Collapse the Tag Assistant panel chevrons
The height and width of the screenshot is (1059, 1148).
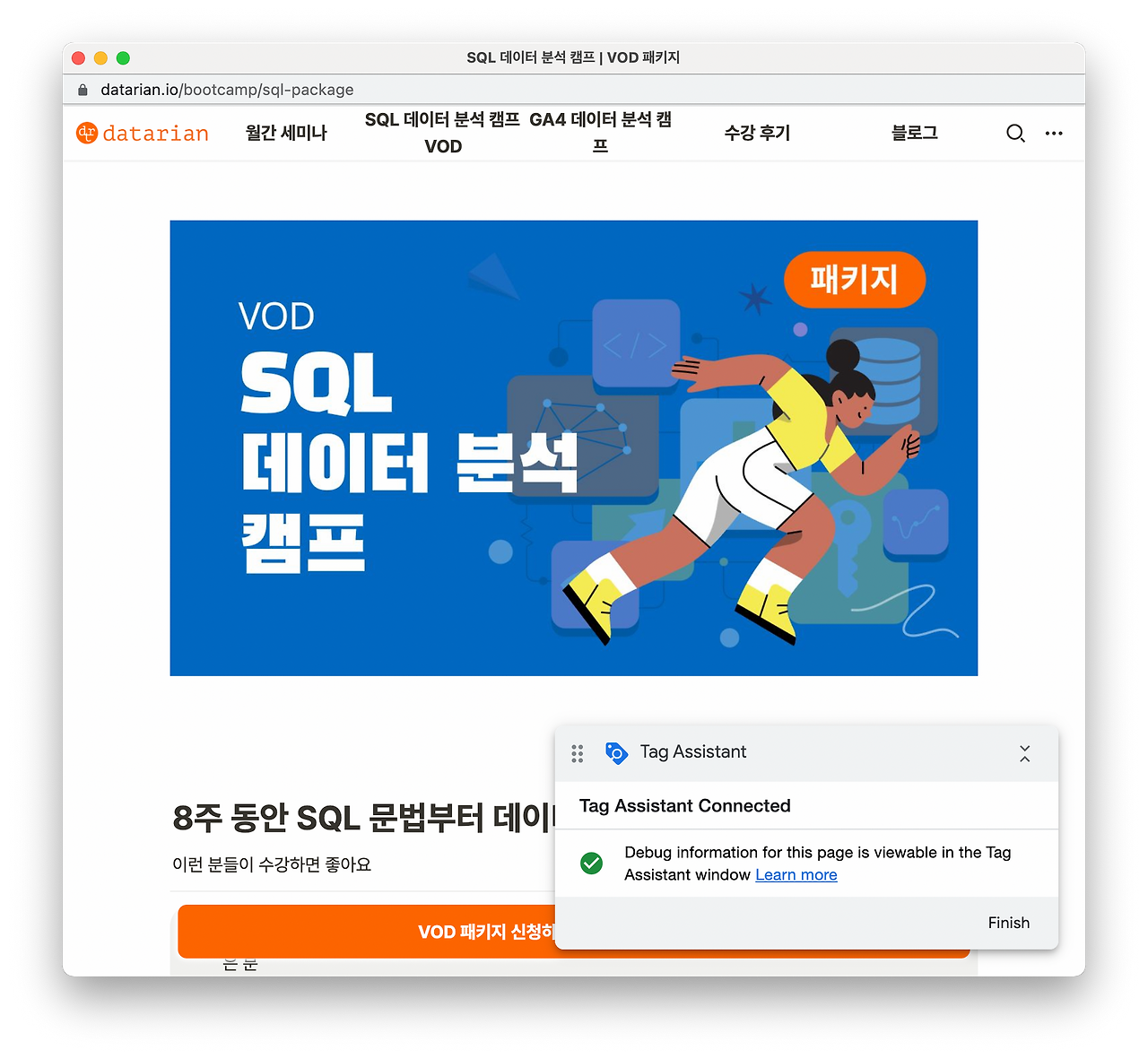[x=1024, y=753]
